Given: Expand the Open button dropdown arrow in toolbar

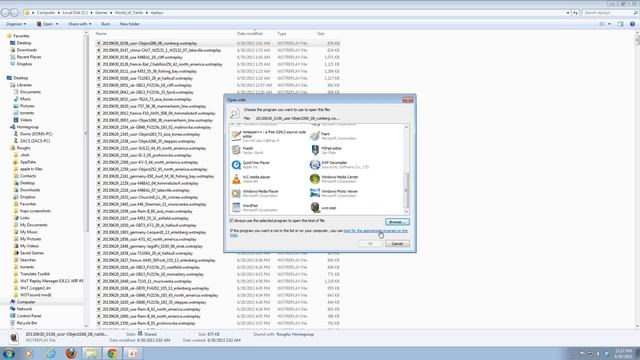Looking at the screenshot, I should pyautogui.click(x=57, y=24).
